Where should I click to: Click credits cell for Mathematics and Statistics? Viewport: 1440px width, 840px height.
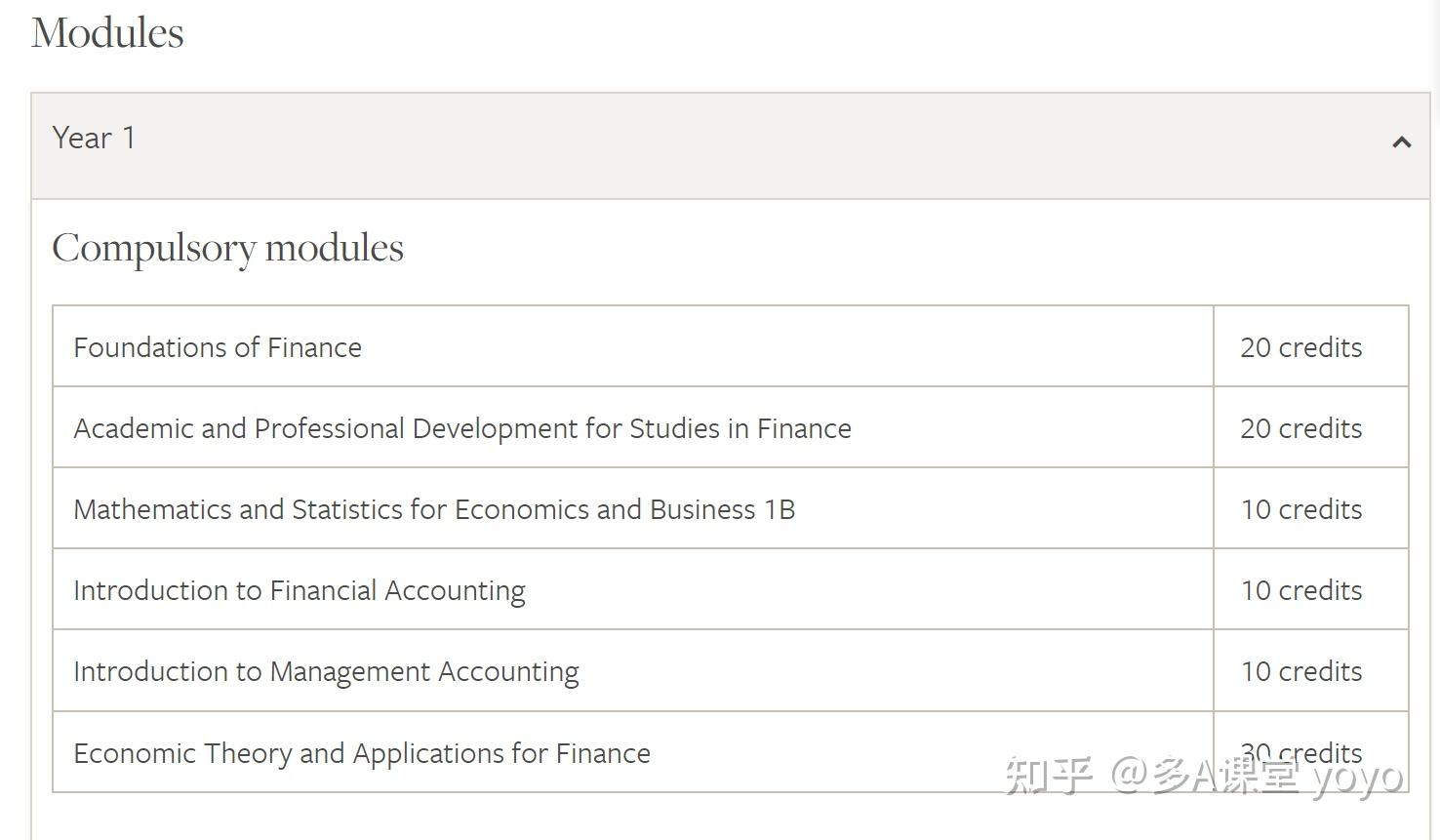coord(1300,509)
